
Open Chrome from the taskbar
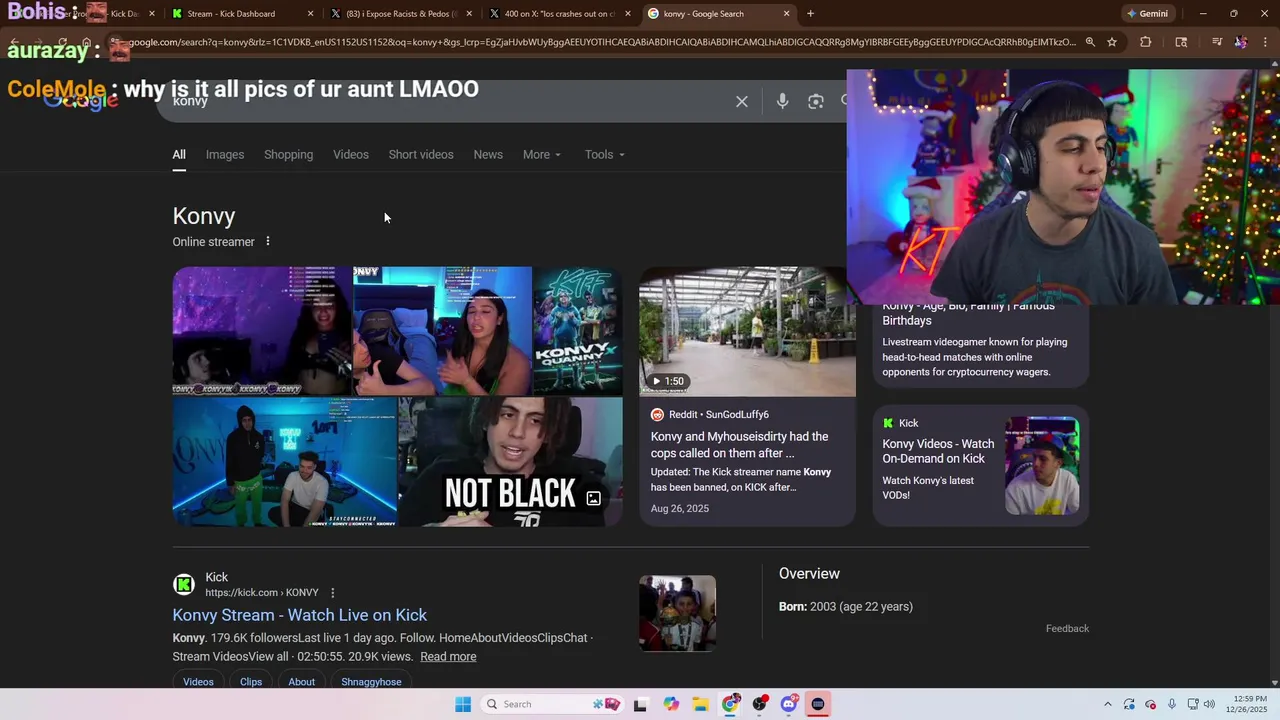pos(731,704)
